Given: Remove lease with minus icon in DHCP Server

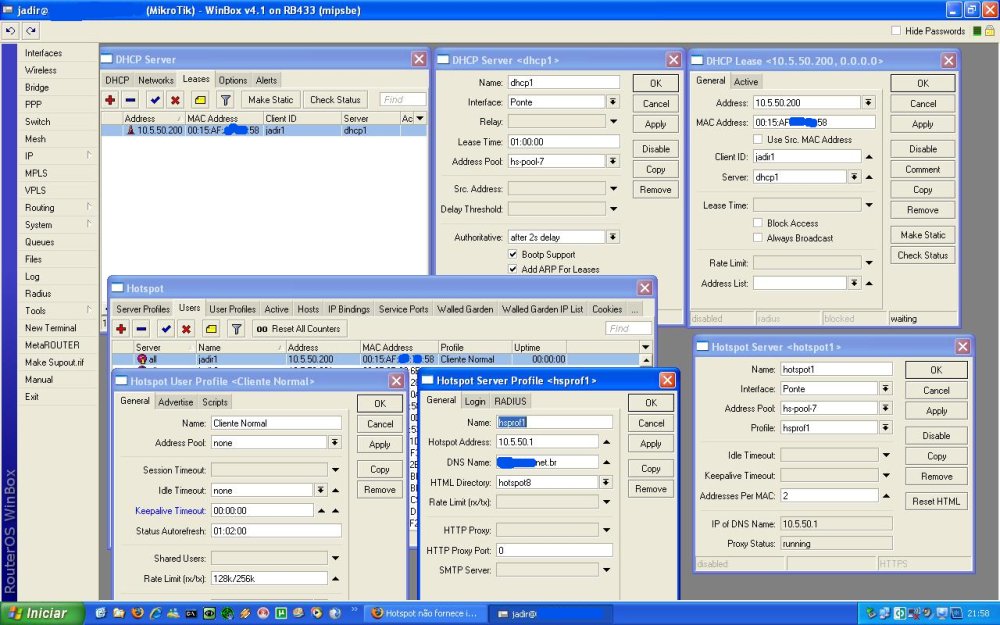Looking at the screenshot, I should click(x=130, y=100).
